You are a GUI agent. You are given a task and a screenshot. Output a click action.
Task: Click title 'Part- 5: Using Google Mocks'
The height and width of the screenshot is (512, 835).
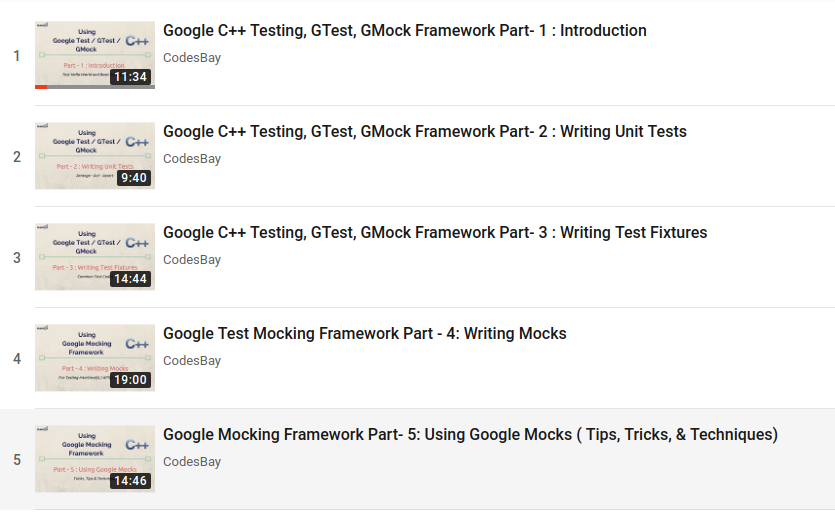click(470, 435)
